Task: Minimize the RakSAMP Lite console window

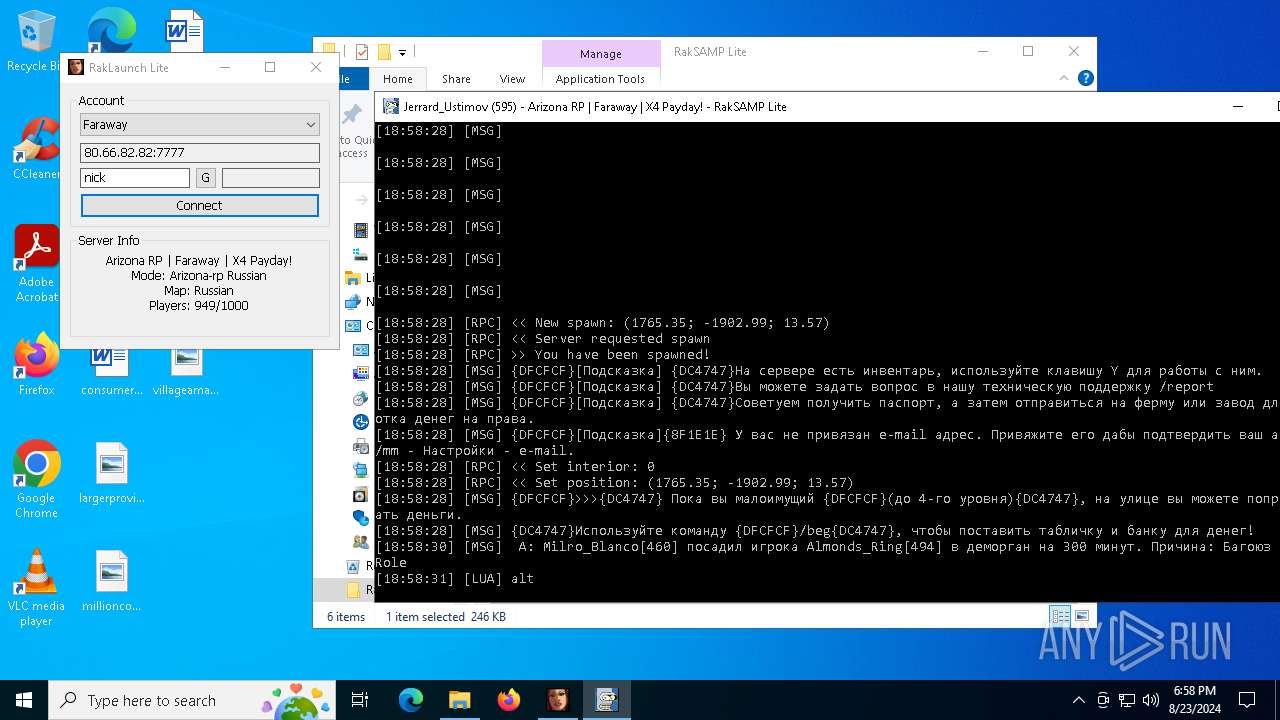Action: (x=1238, y=106)
